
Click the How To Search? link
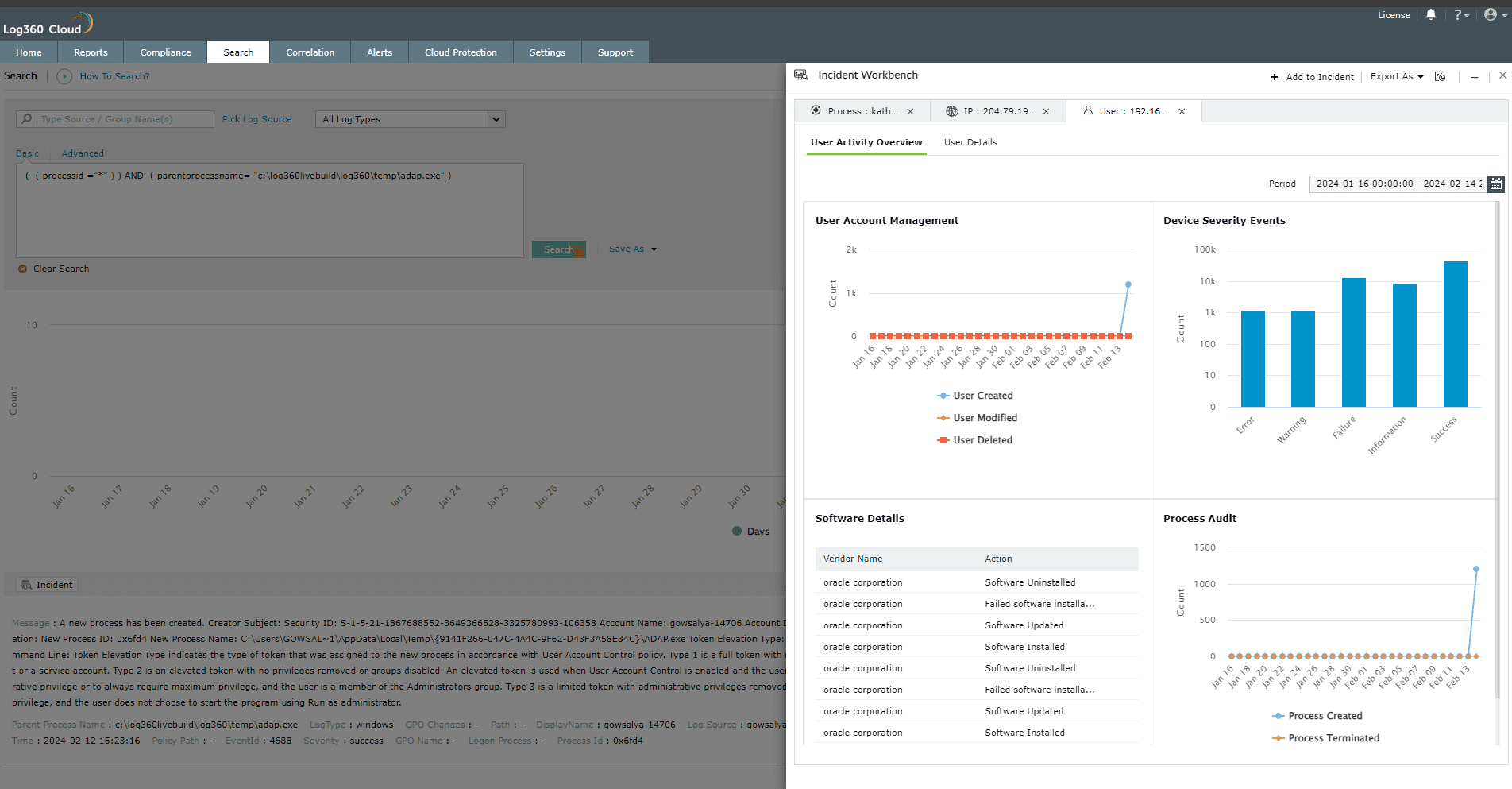pos(114,76)
